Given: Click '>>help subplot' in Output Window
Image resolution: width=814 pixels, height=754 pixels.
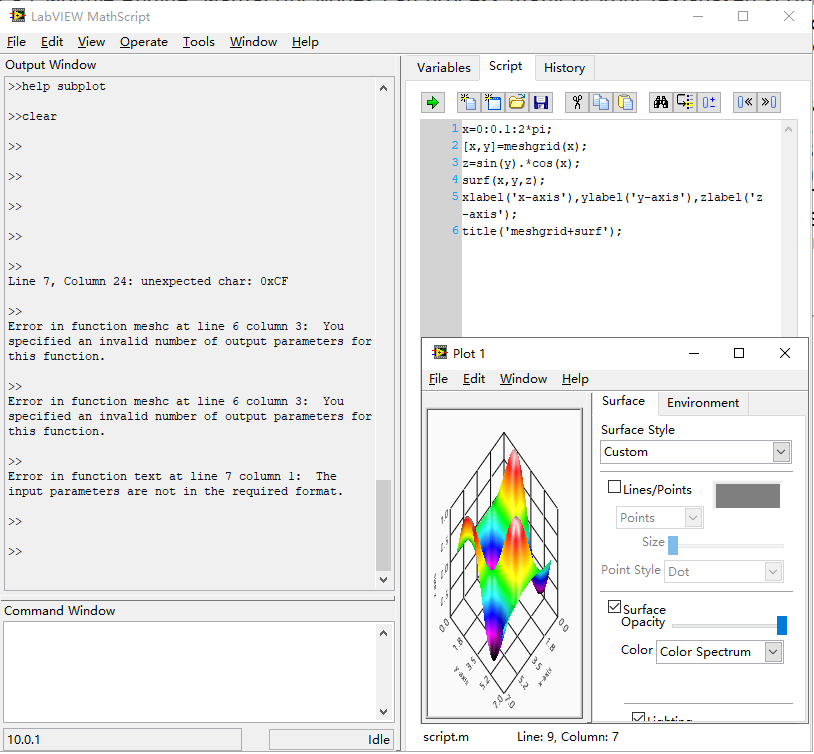Looking at the screenshot, I should 57,86.
